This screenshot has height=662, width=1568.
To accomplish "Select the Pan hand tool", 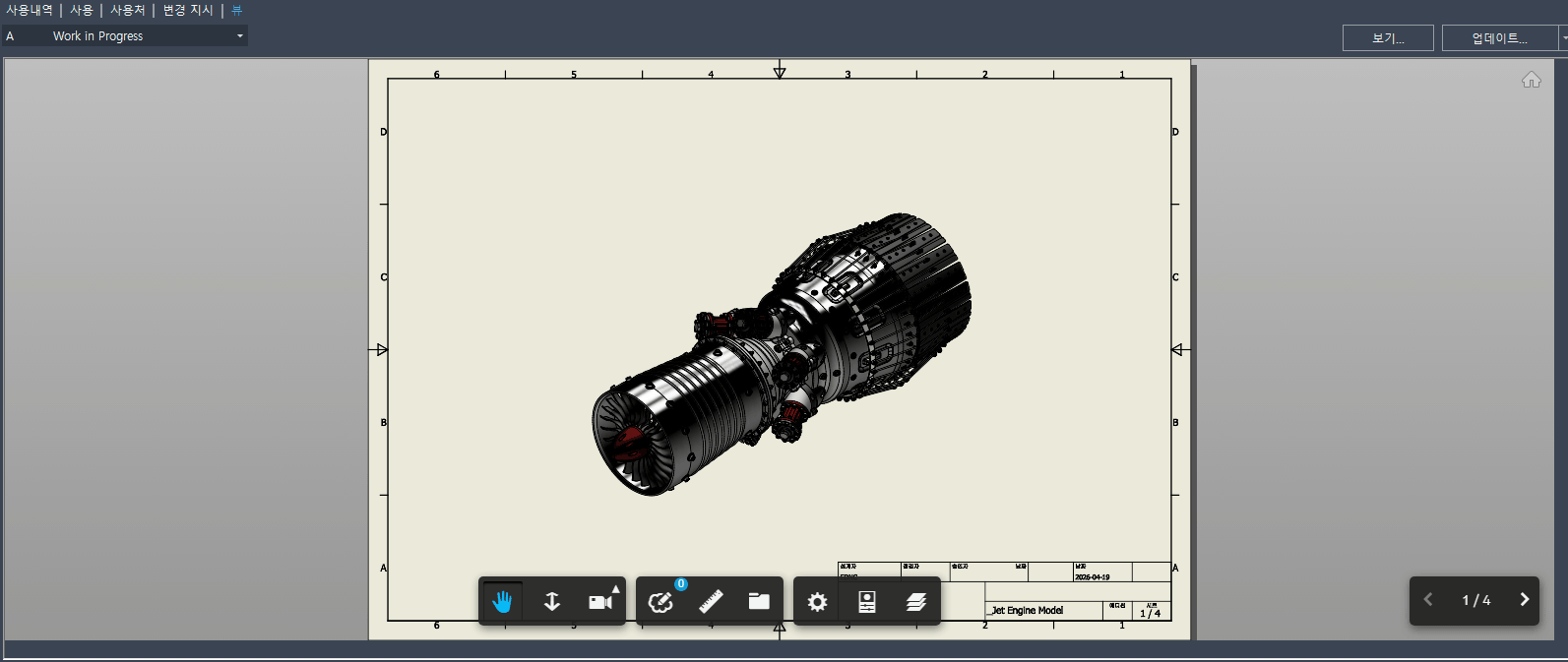I will coord(502,601).
